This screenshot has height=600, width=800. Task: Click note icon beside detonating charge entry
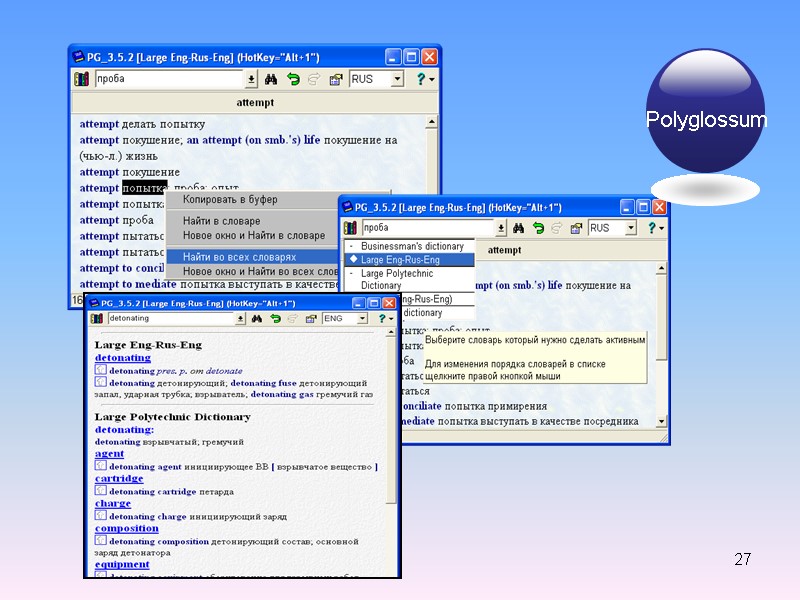pyautogui.click(x=101, y=515)
